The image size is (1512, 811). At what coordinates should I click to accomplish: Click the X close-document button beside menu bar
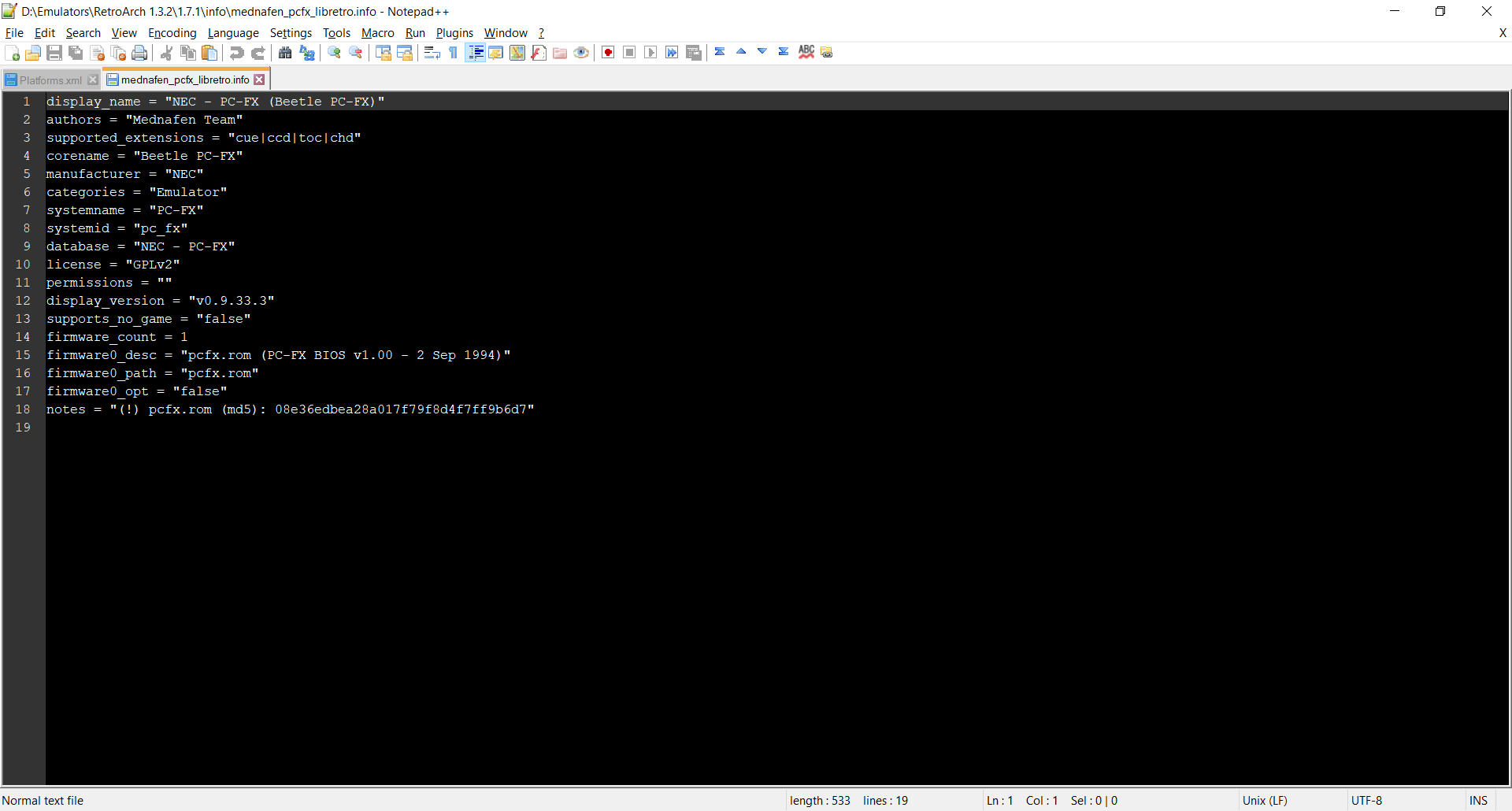coord(1503,33)
